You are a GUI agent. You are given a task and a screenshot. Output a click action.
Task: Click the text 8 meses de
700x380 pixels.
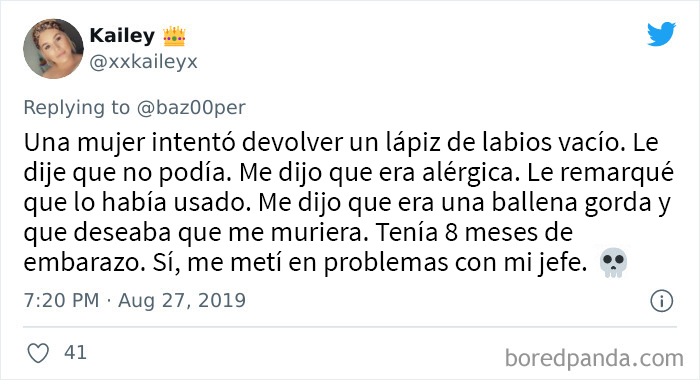coord(509,233)
